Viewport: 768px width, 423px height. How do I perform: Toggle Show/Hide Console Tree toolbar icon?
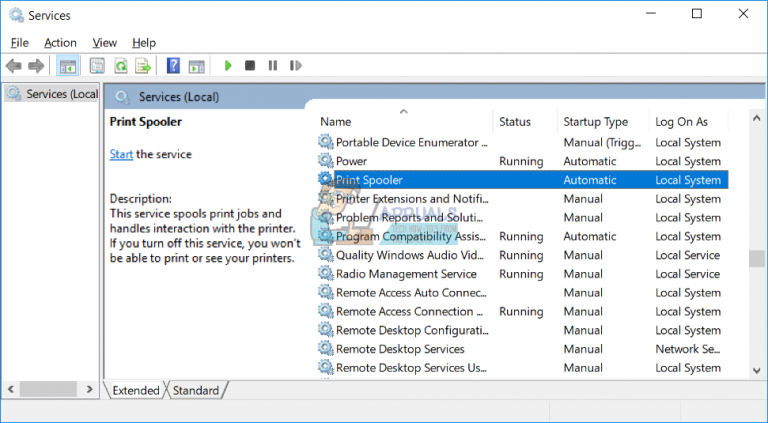point(68,66)
